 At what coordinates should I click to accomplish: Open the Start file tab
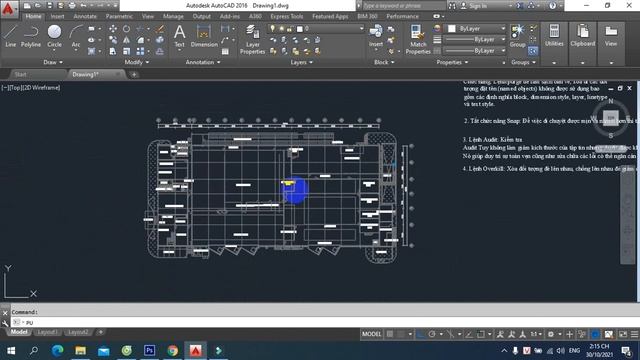click(x=20, y=74)
